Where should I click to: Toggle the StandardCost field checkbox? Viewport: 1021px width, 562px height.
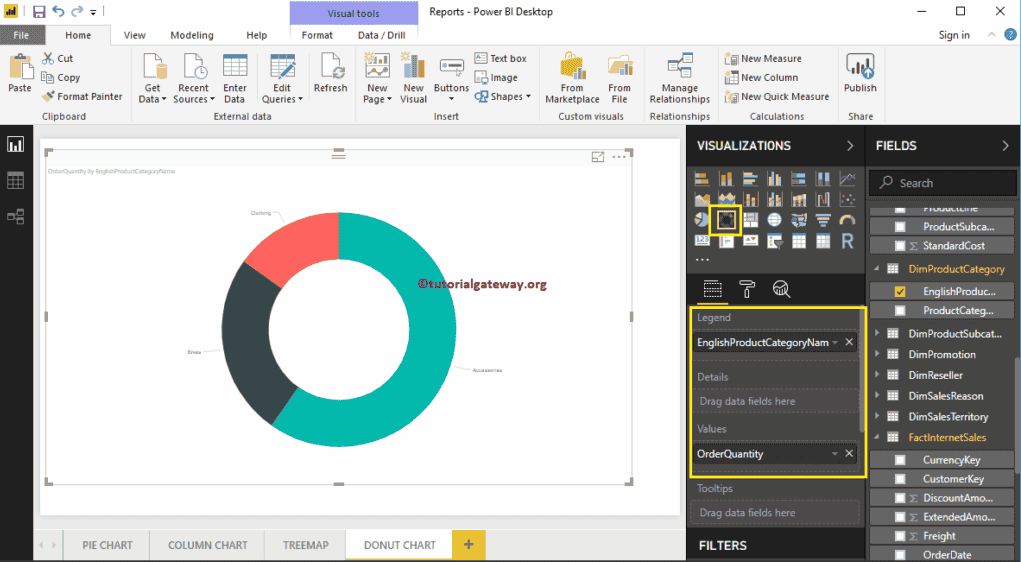coord(900,246)
